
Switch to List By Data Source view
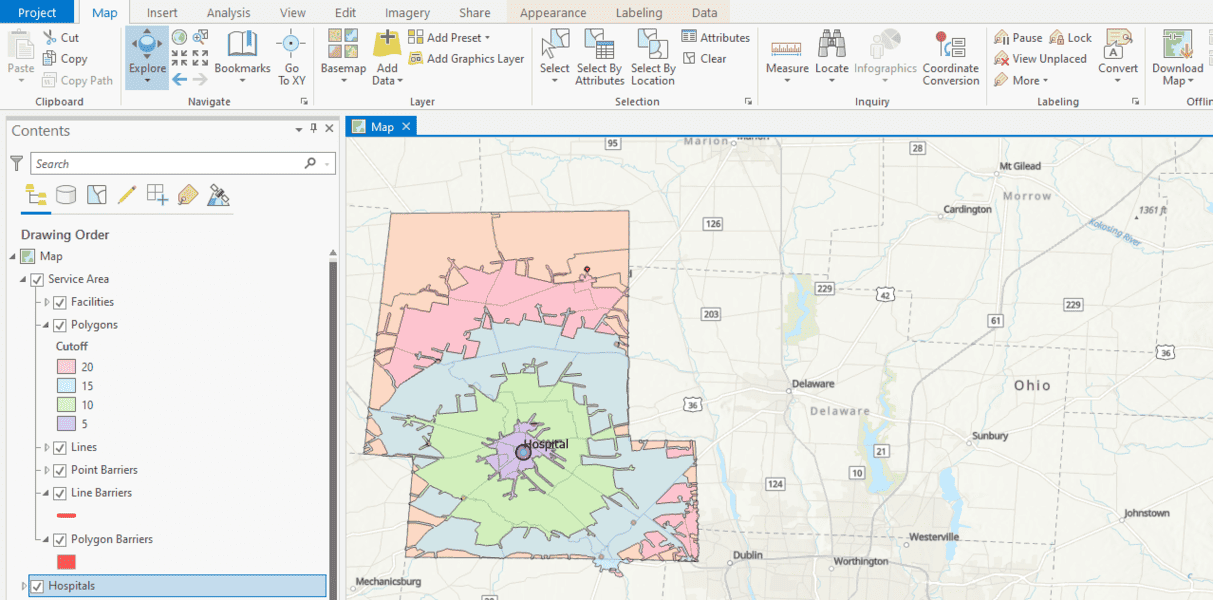pos(66,195)
